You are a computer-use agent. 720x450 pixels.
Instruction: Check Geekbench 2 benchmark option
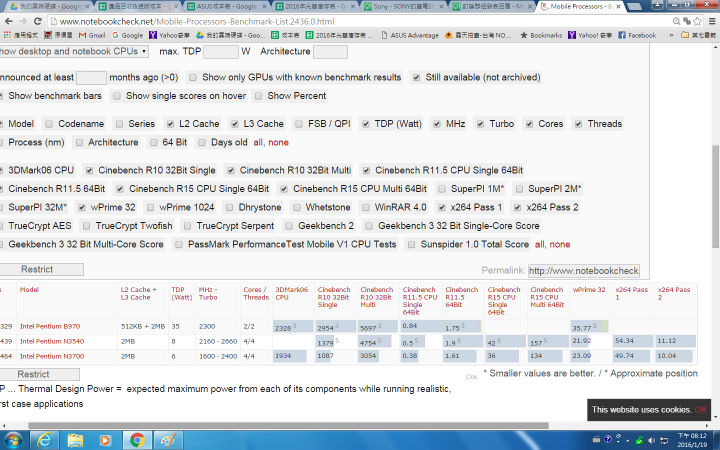289,226
